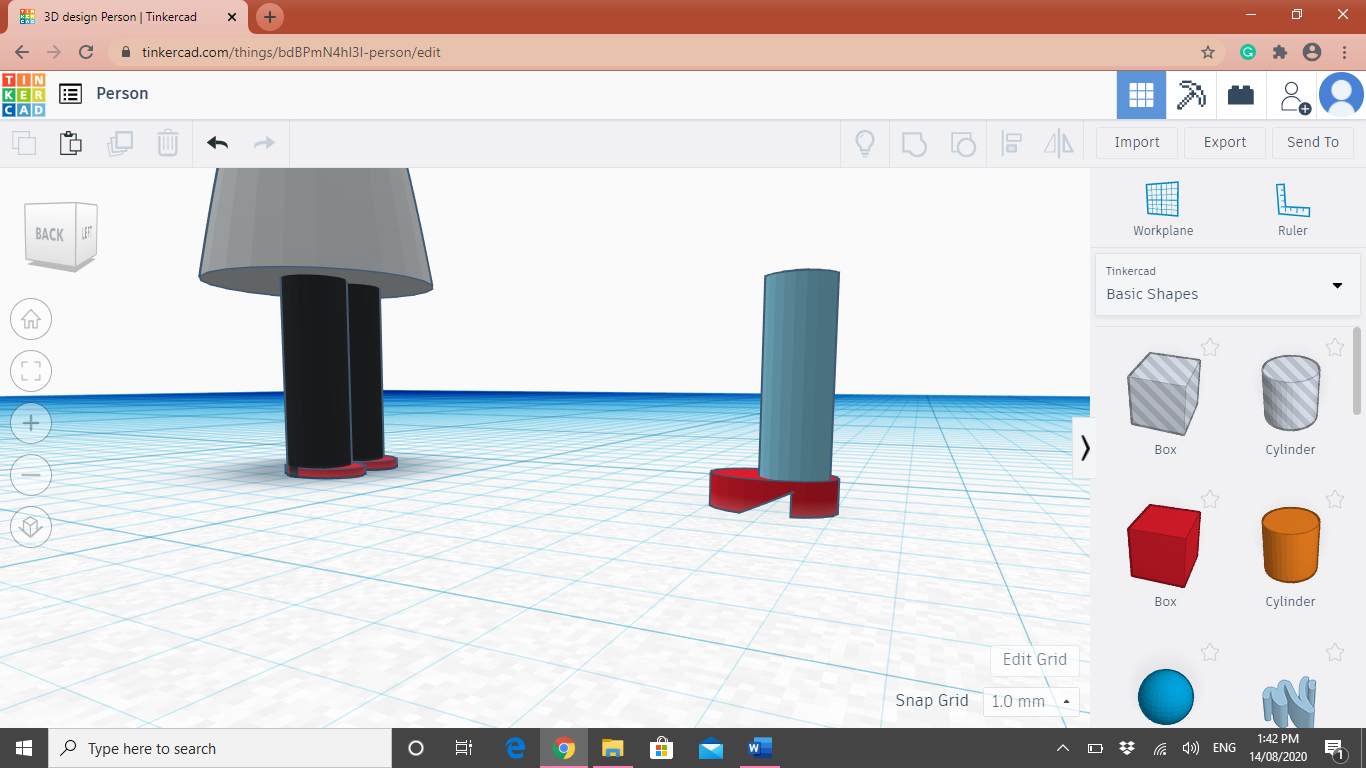Click the Export button
The height and width of the screenshot is (768, 1366).
(1225, 142)
